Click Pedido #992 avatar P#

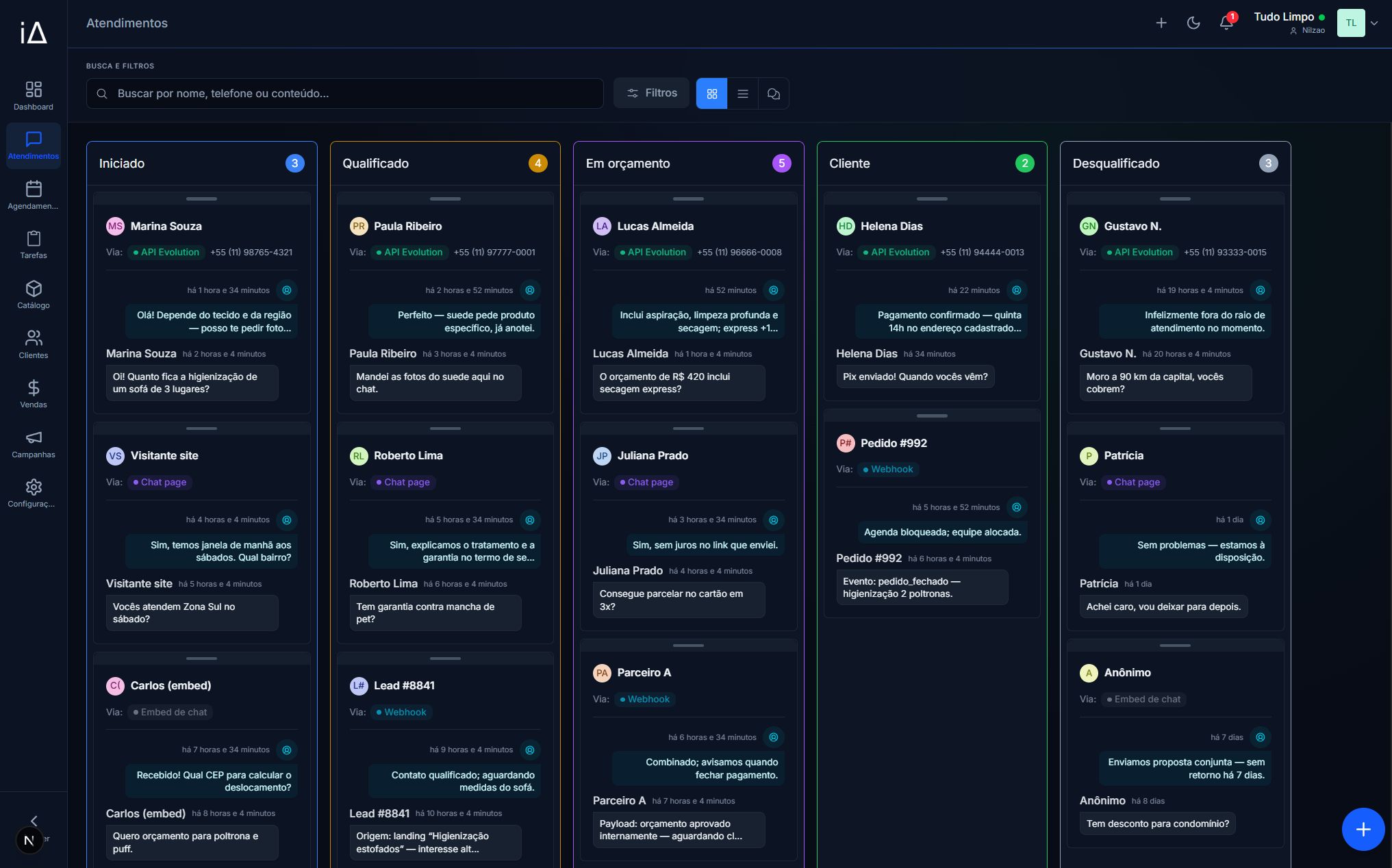(846, 443)
